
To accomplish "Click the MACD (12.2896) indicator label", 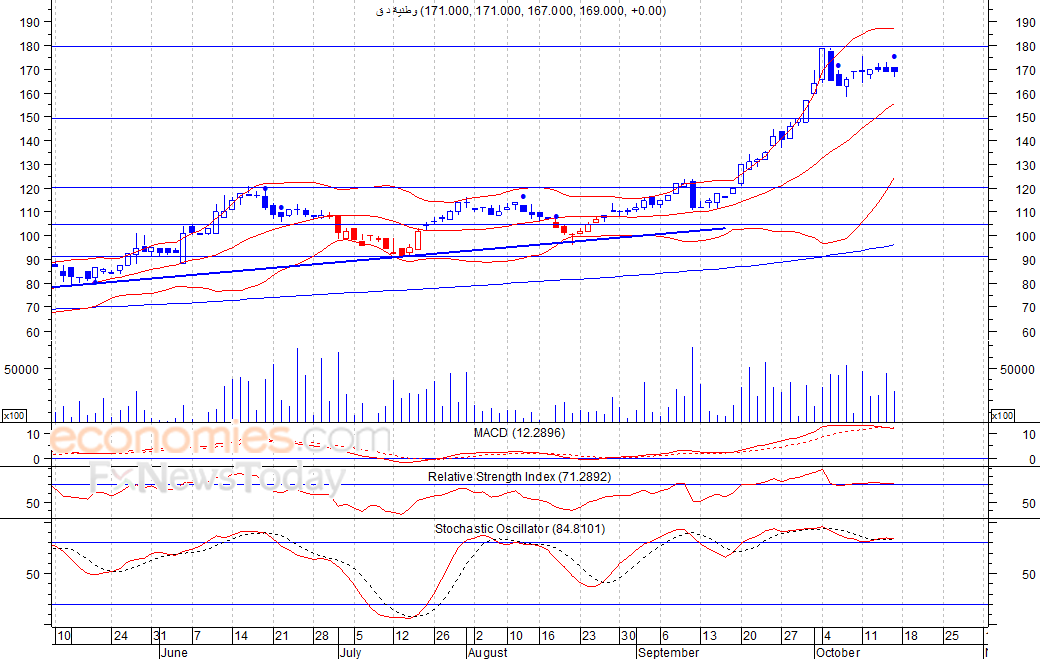I will coord(519,433).
